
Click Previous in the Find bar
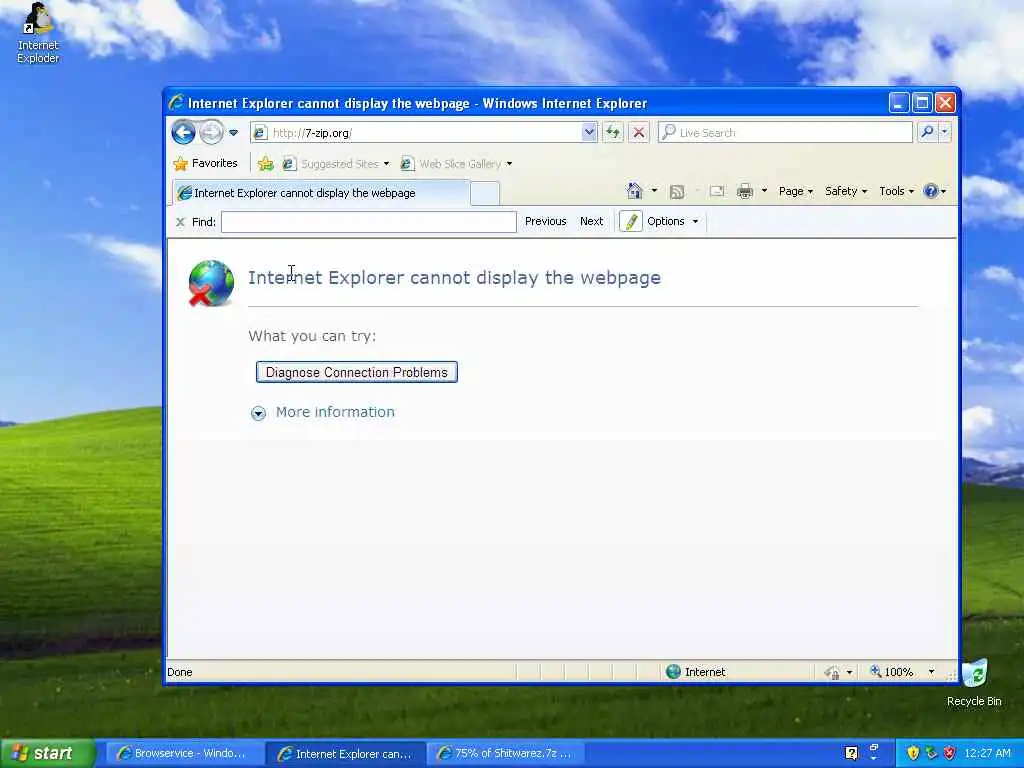pos(545,221)
